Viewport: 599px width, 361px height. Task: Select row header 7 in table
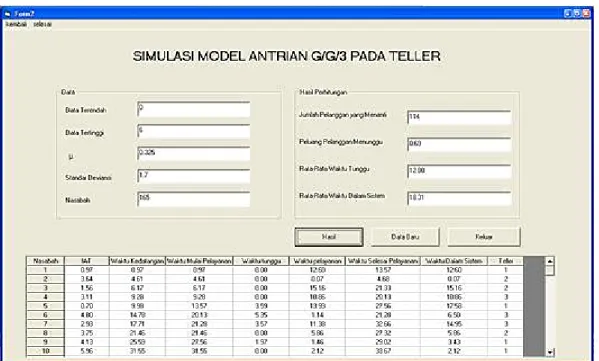46,324
